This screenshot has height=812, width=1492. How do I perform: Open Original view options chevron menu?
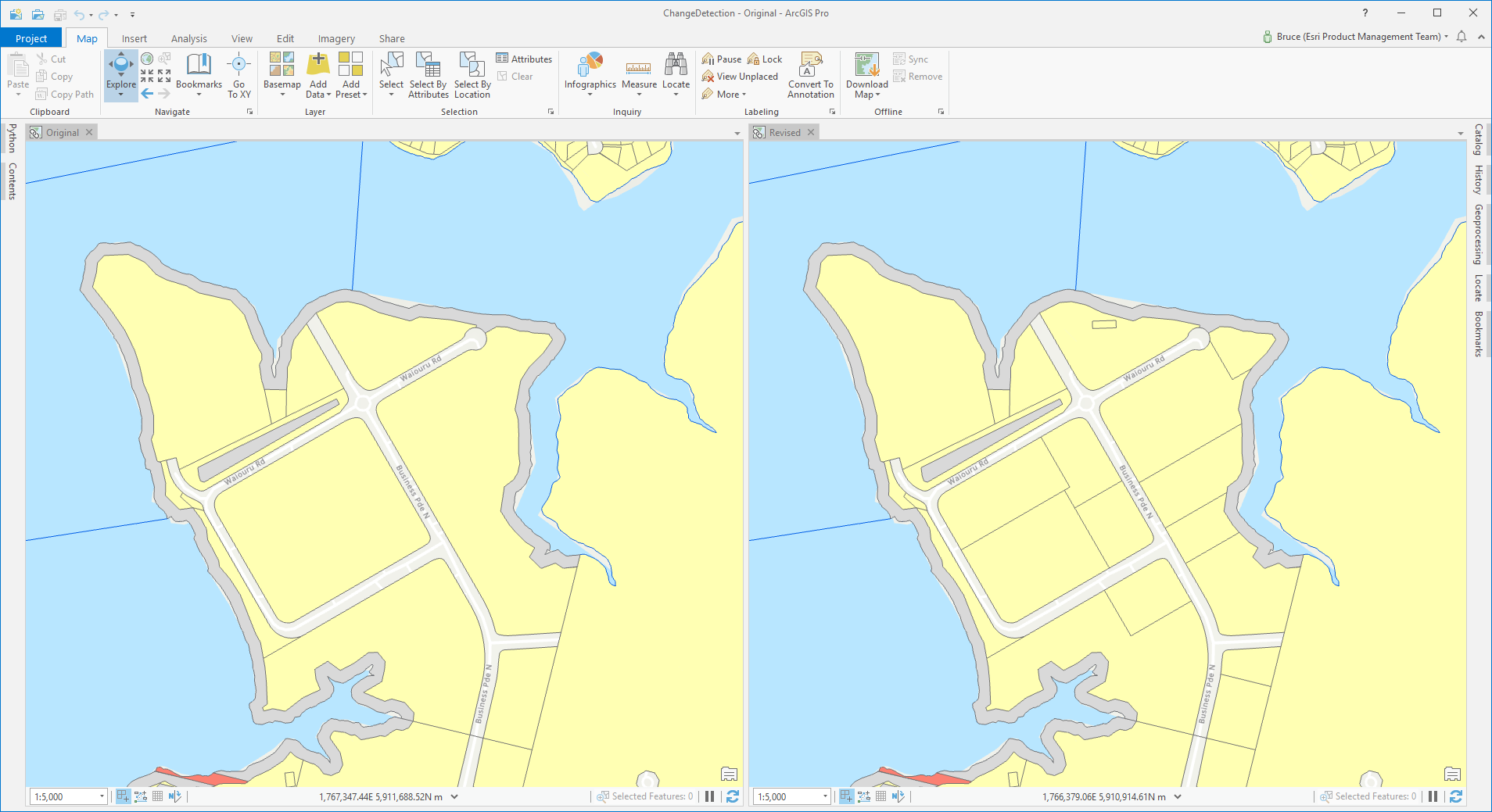click(737, 134)
